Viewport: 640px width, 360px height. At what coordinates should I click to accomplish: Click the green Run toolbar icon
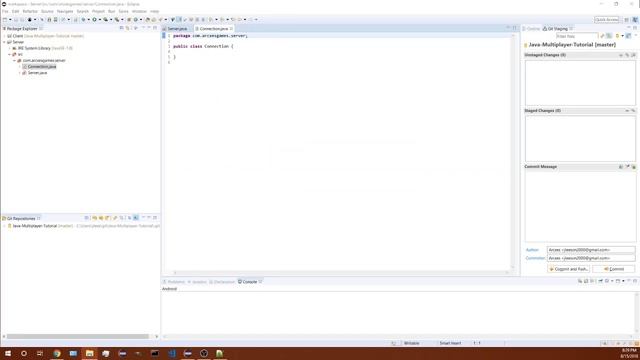coord(94,20)
